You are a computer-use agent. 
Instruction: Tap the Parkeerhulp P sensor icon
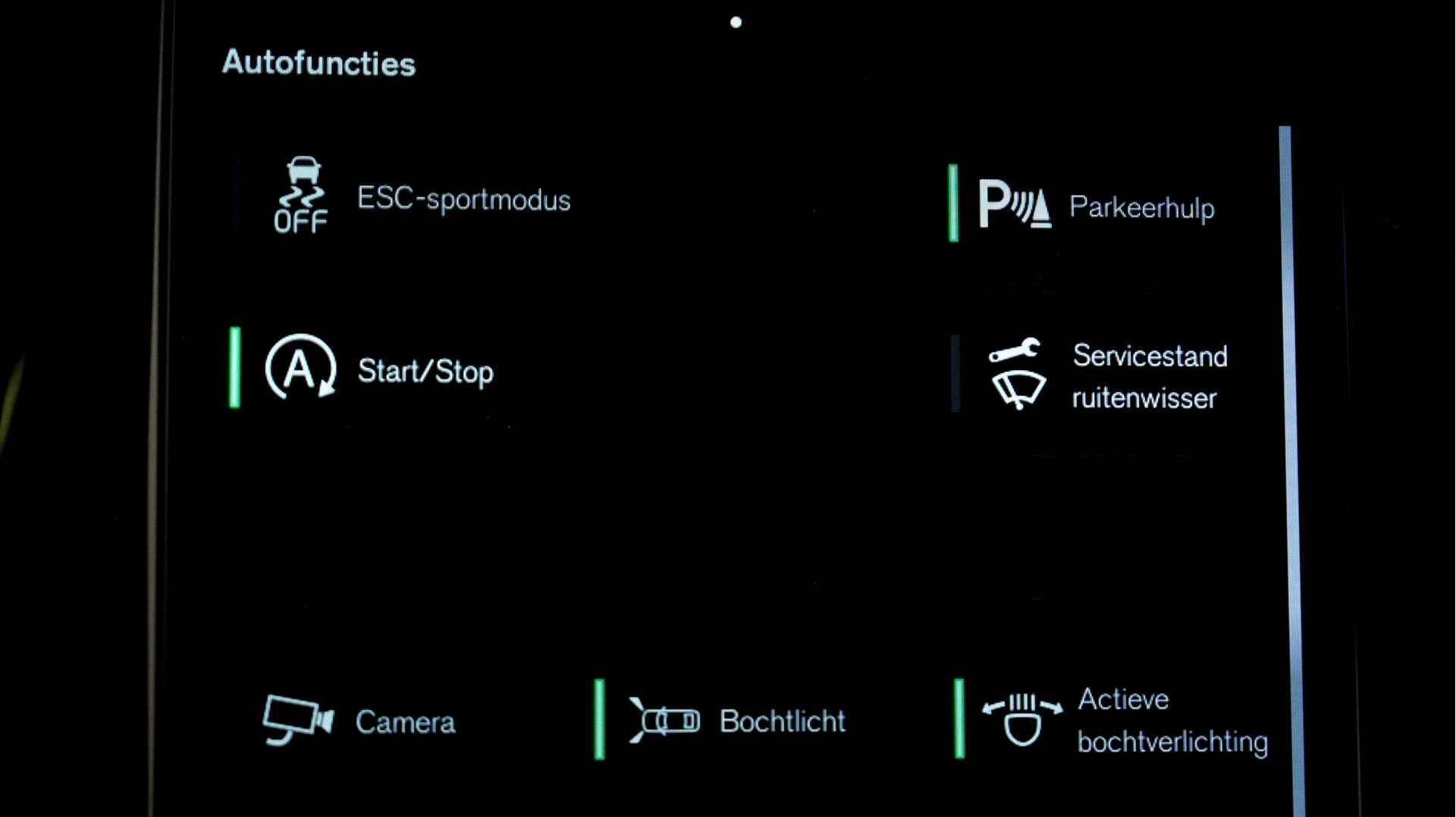point(1015,203)
